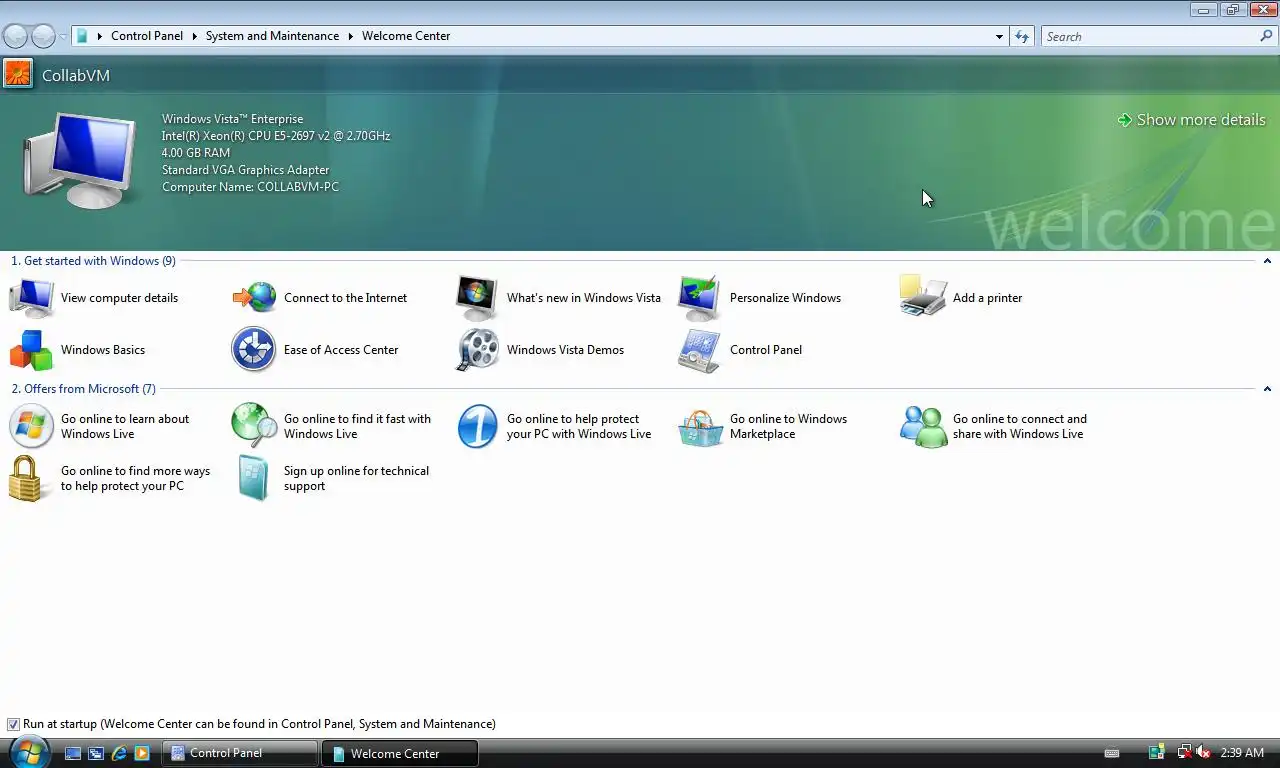Click the taskbar clock showing 2:39 AM
Viewport: 1280px width, 768px height.
click(x=1243, y=753)
